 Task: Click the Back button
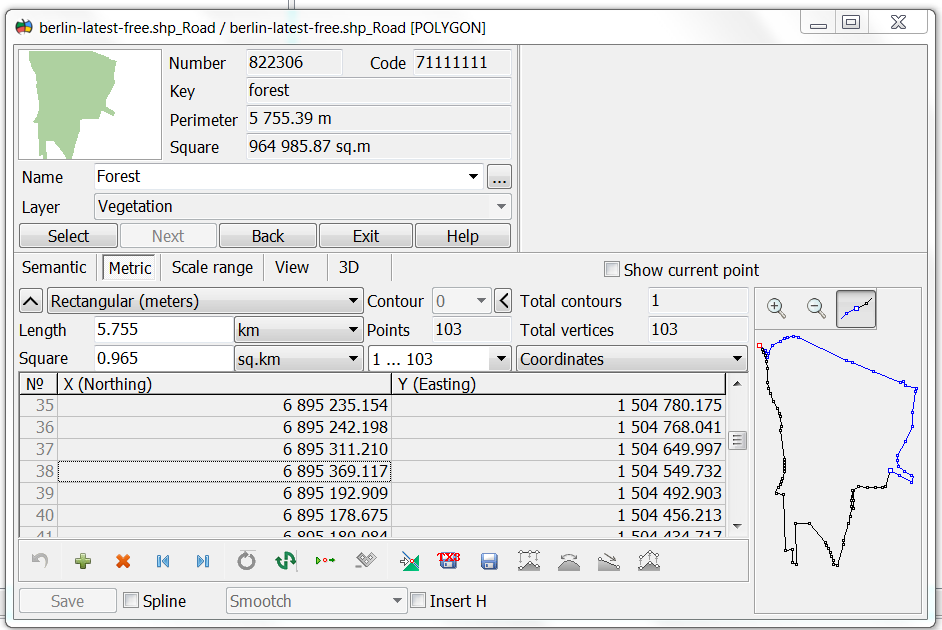(268, 236)
